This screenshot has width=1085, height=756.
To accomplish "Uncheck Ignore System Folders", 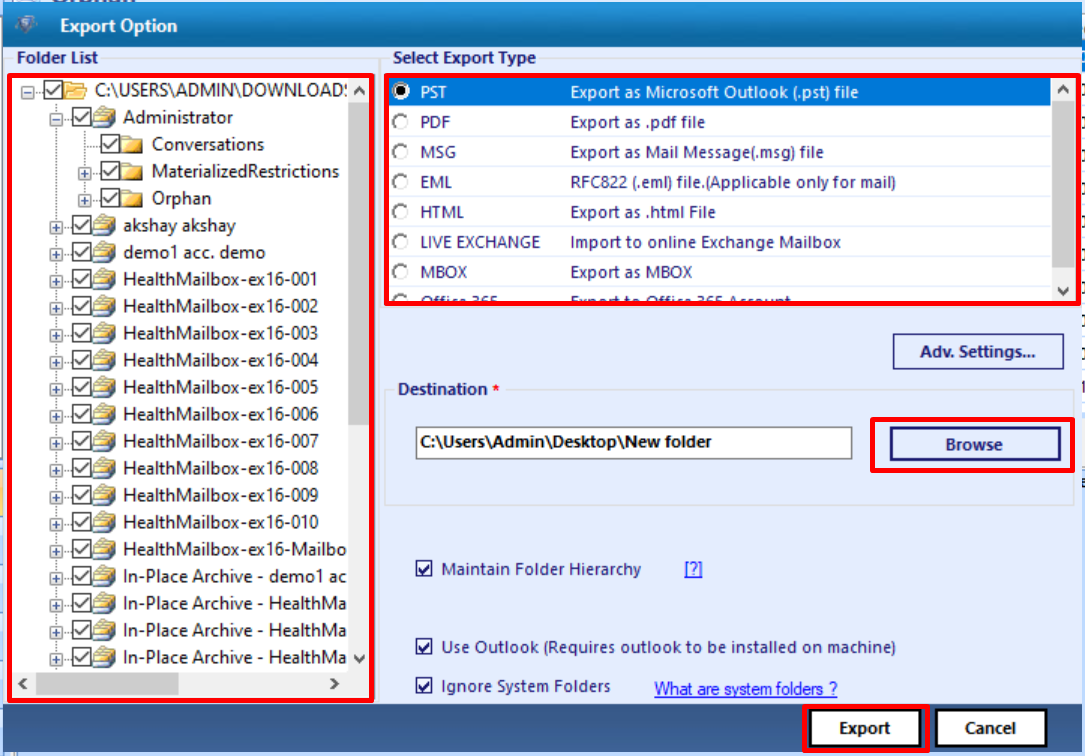I will pos(424,686).
